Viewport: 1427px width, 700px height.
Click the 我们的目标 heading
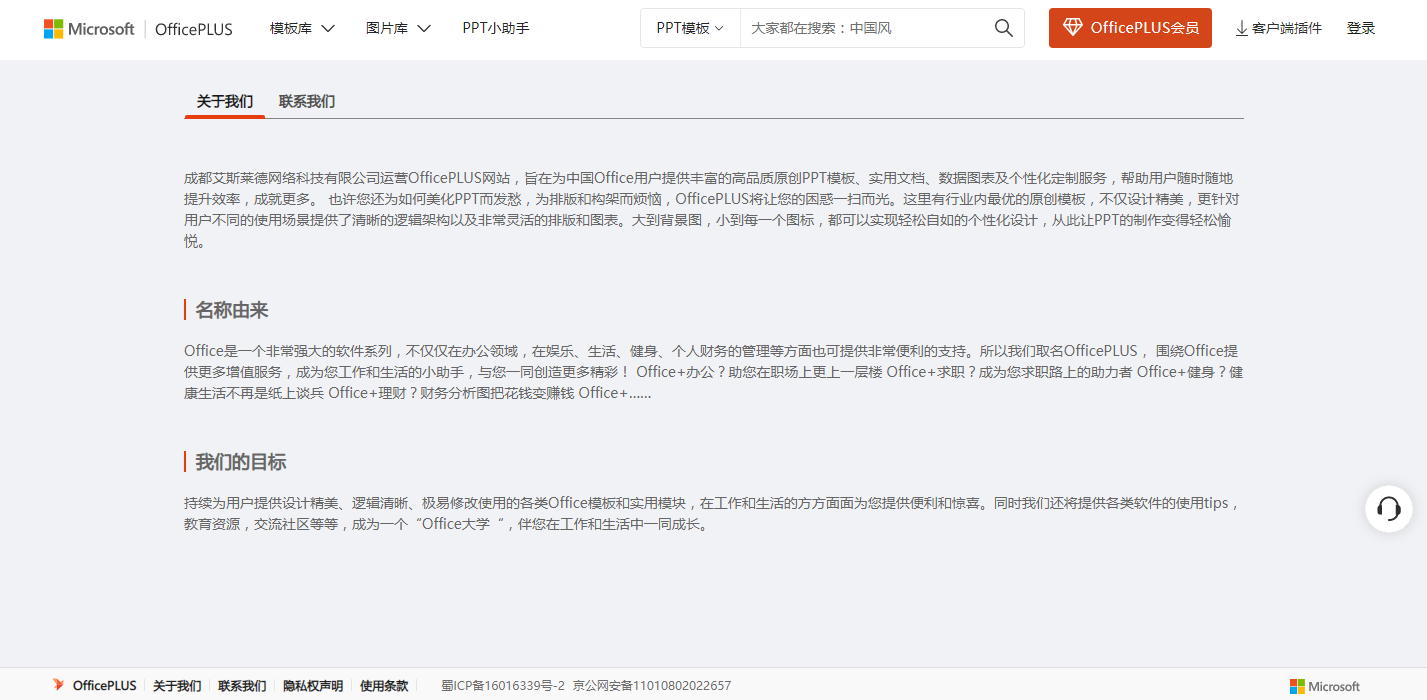tap(241, 462)
